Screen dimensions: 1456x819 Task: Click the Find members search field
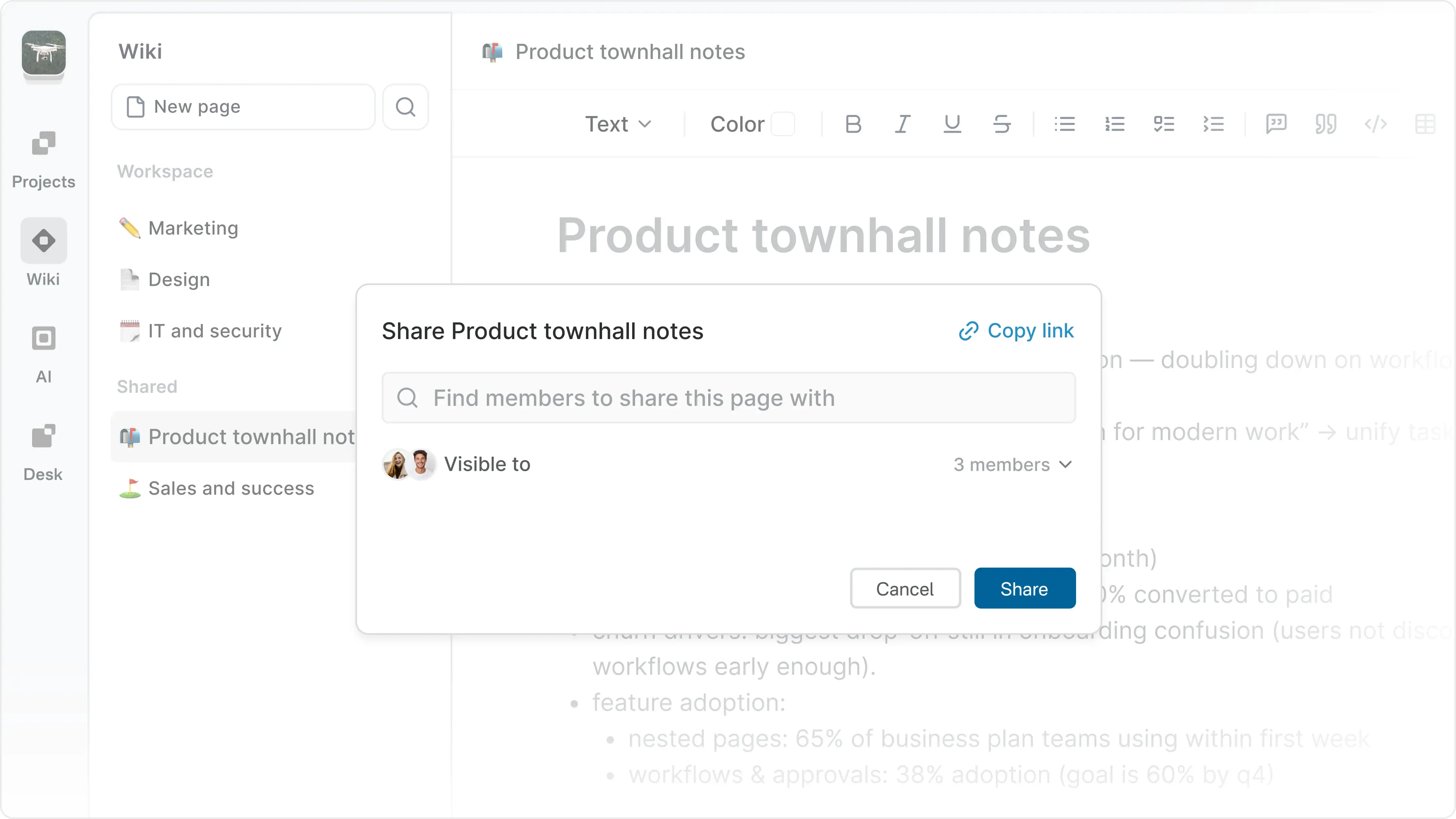(x=728, y=398)
